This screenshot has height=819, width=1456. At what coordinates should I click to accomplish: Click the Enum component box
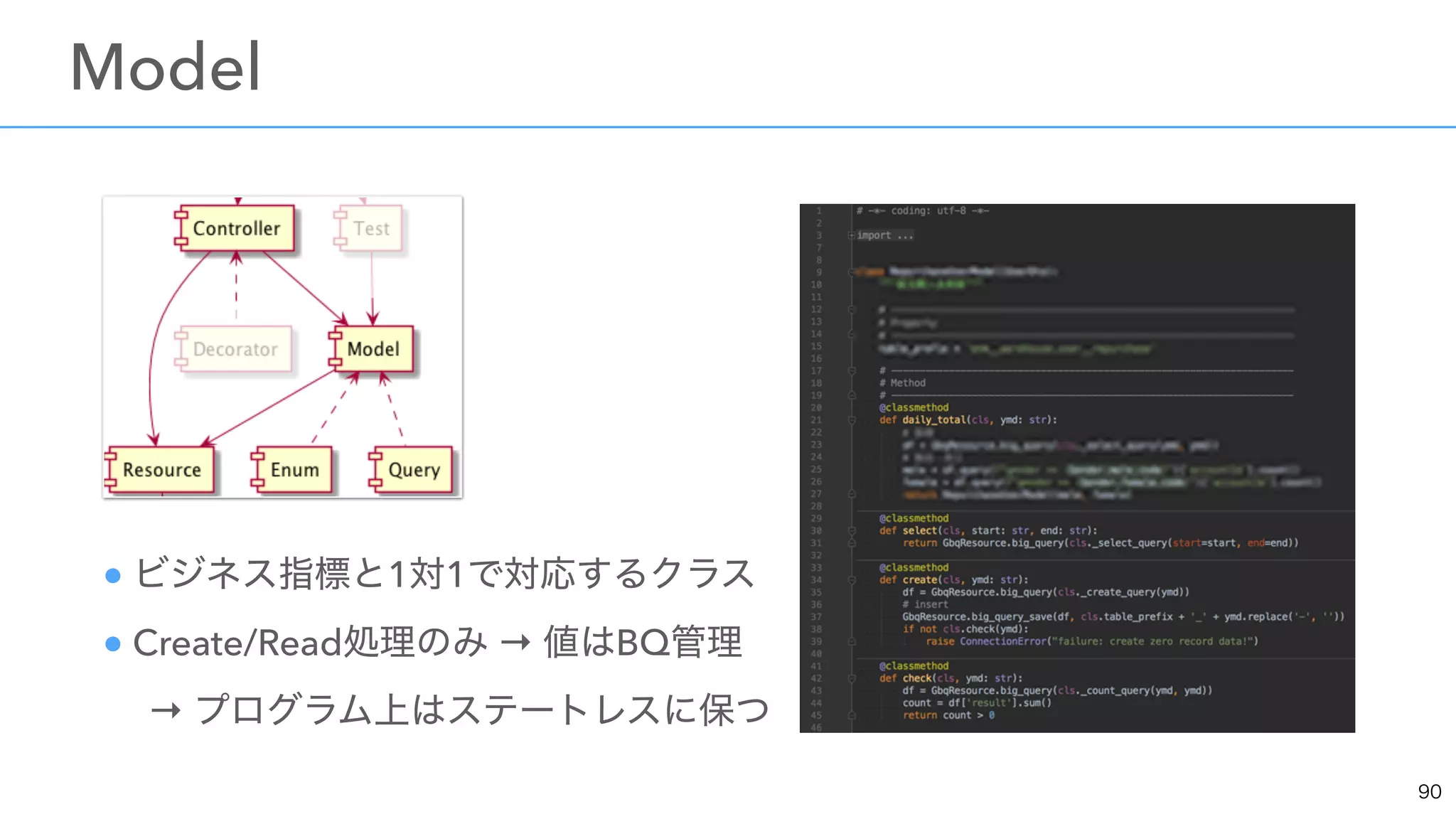coord(291,470)
